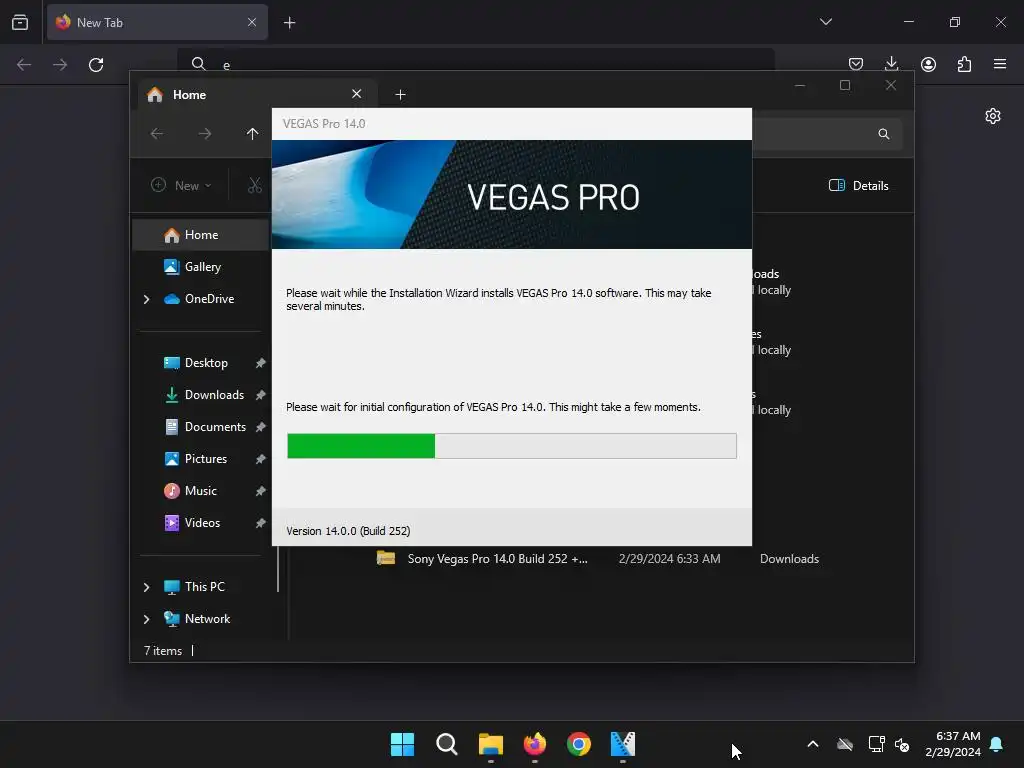Open the New dropdown in File Explorer
This screenshot has width=1024, height=768.
click(182, 185)
